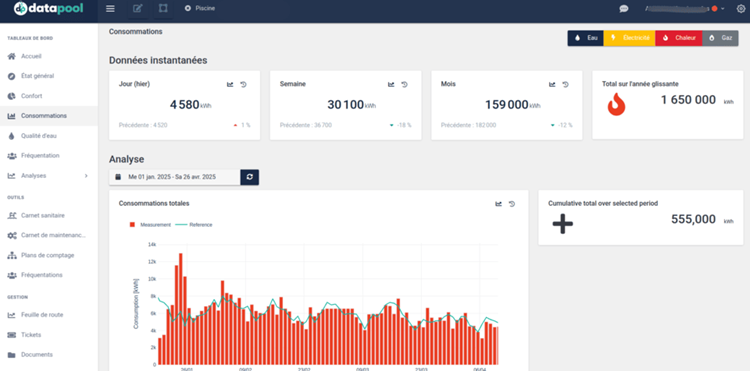Image resolution: width=750 pixels, height=371 pixels.
Task: Click the 4 580 kWh value
Action: 190,105
